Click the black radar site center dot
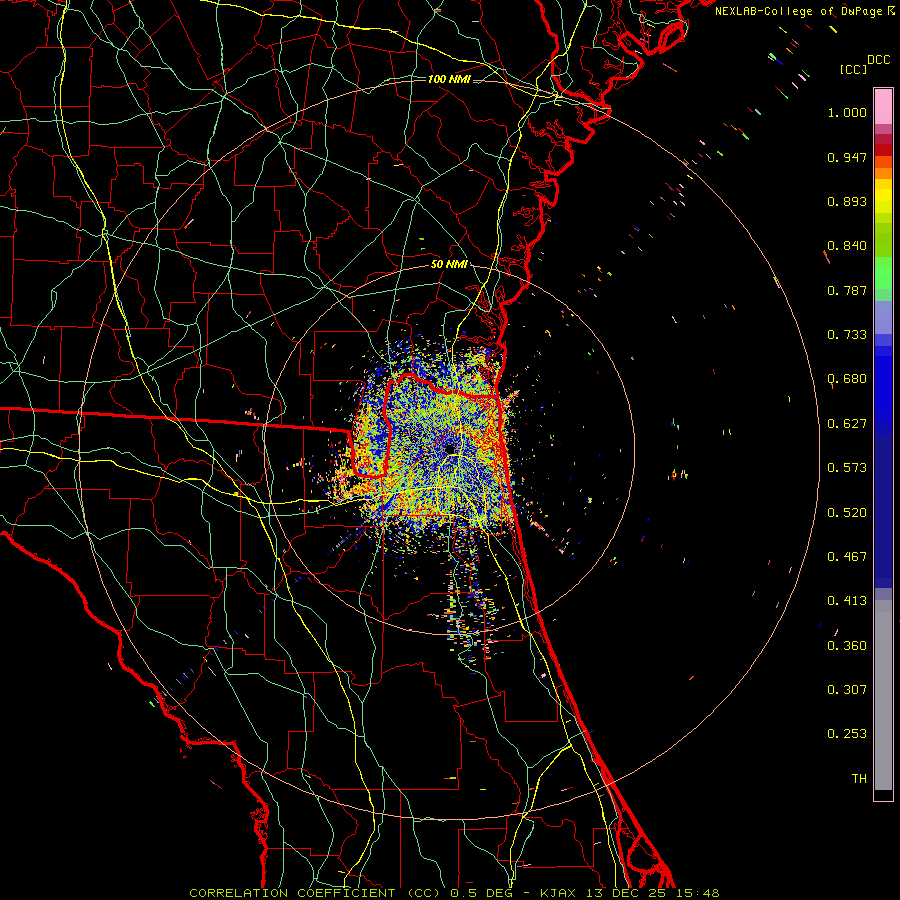Screen dimensions: 900x900 449,449
